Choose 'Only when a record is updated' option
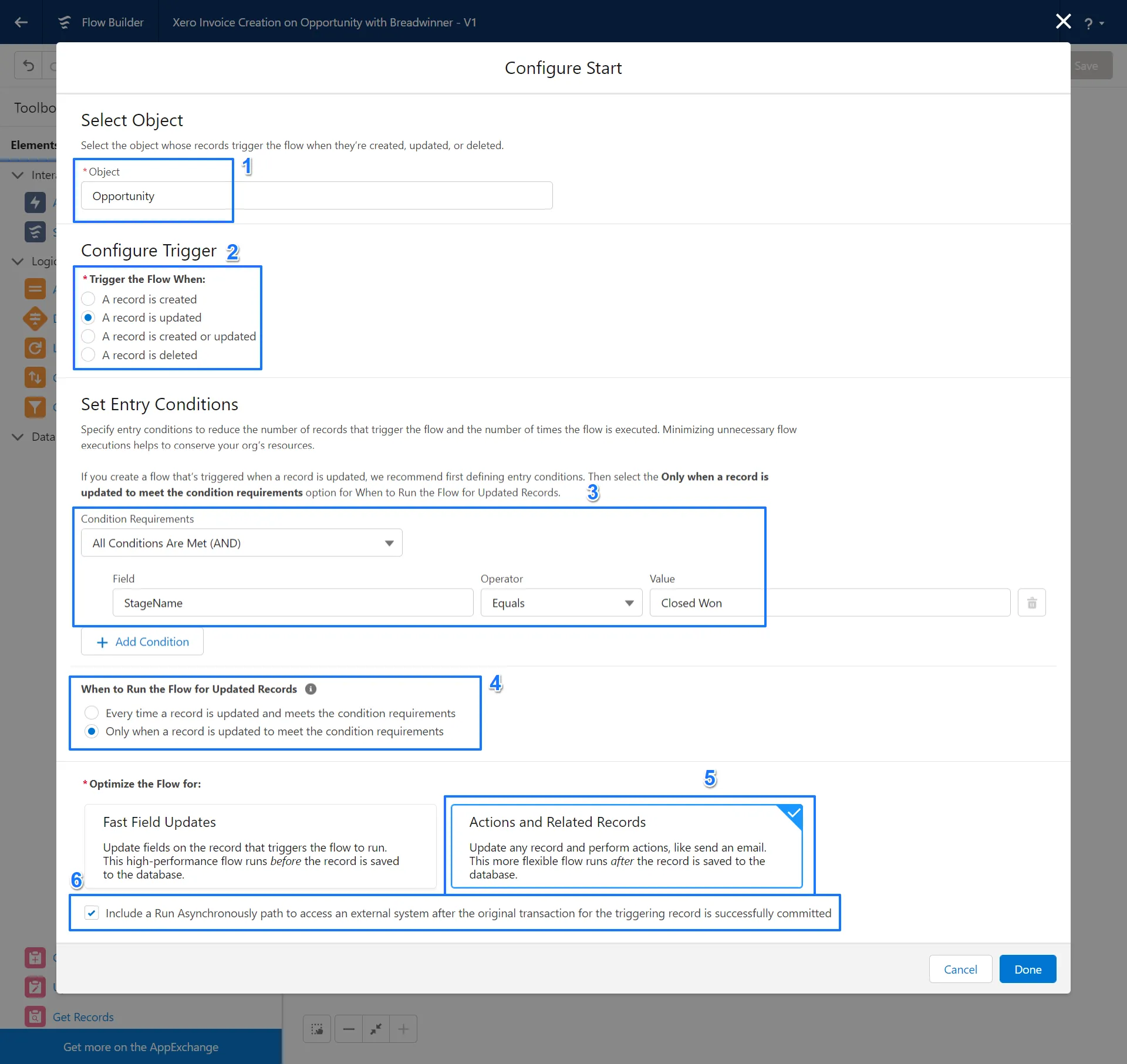Screen dimensions: 1127x1064 coord(92,731)
